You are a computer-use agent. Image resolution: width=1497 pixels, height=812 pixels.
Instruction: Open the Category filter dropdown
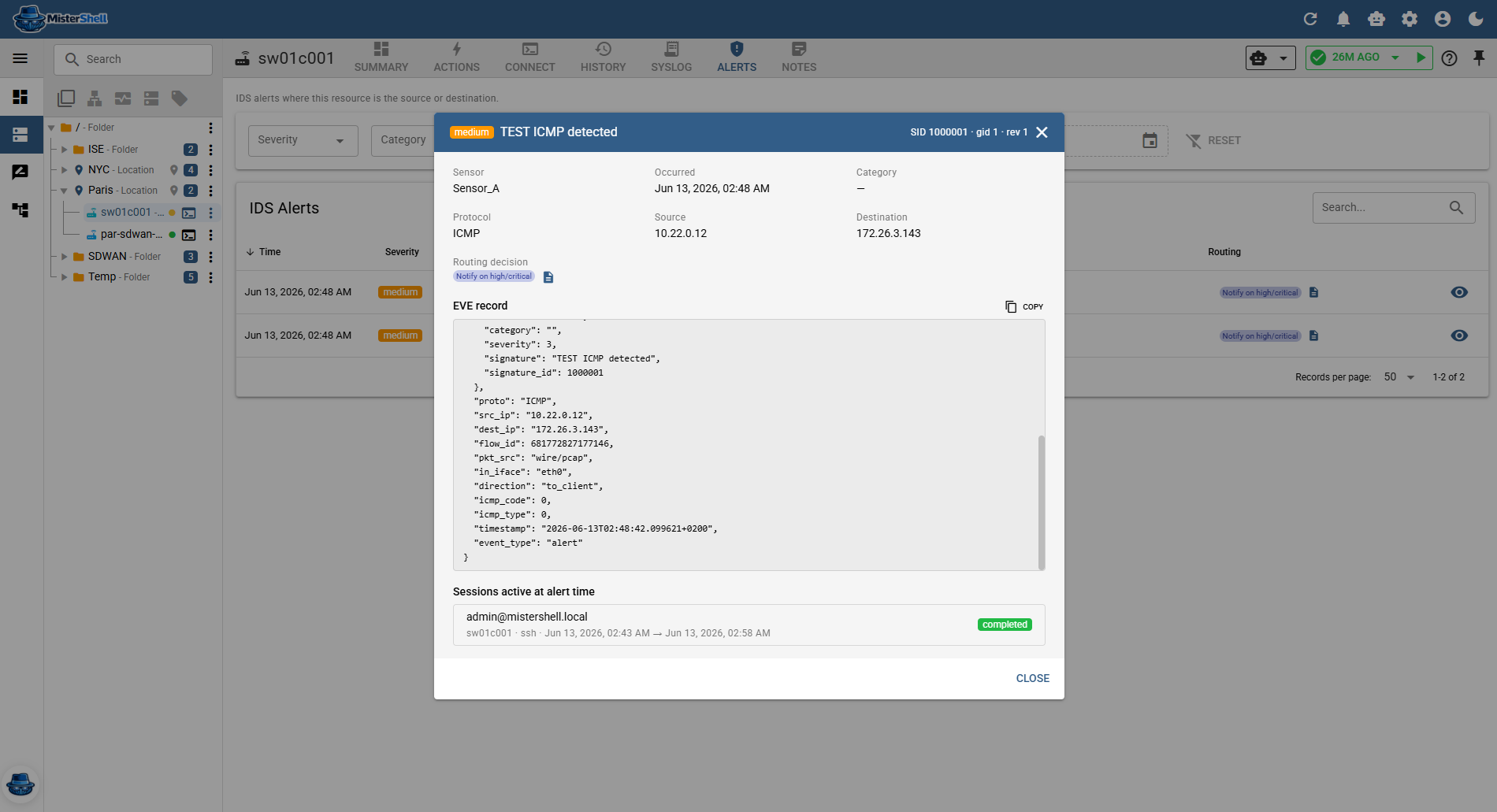coord(403,140)
